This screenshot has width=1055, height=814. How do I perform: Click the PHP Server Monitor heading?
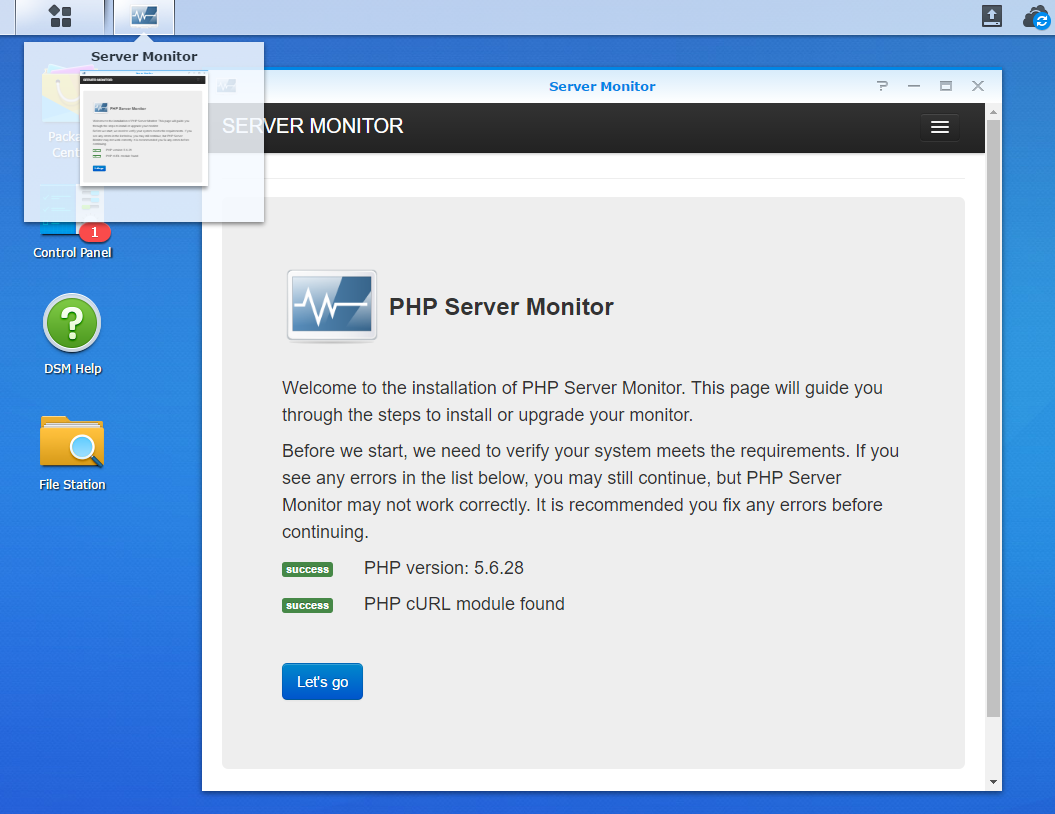click(501, 307)
